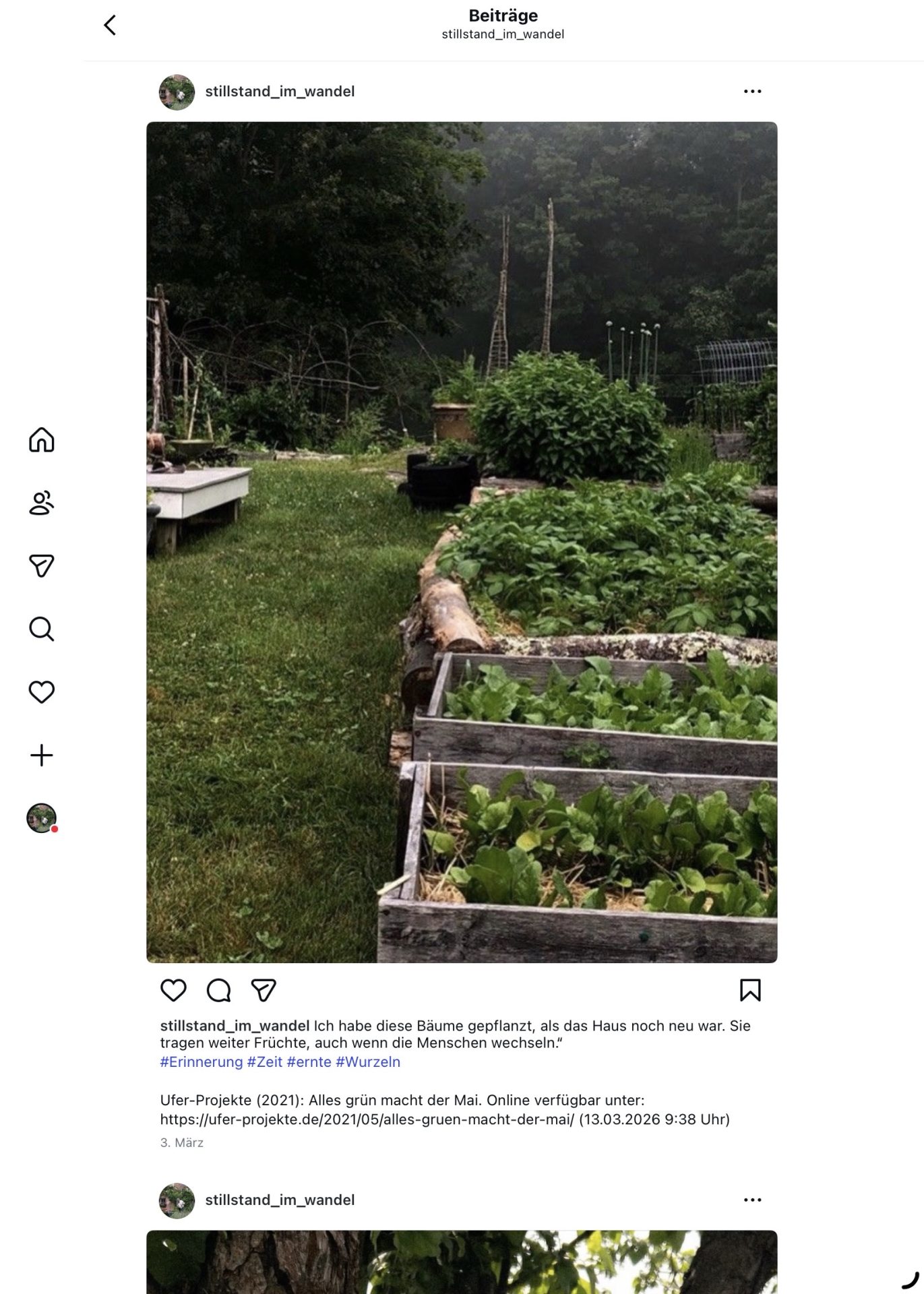The height and width of the screenshot is (1294, 924).
Task: Open the three-dot menu on the second post
Action: [752, 1200]
